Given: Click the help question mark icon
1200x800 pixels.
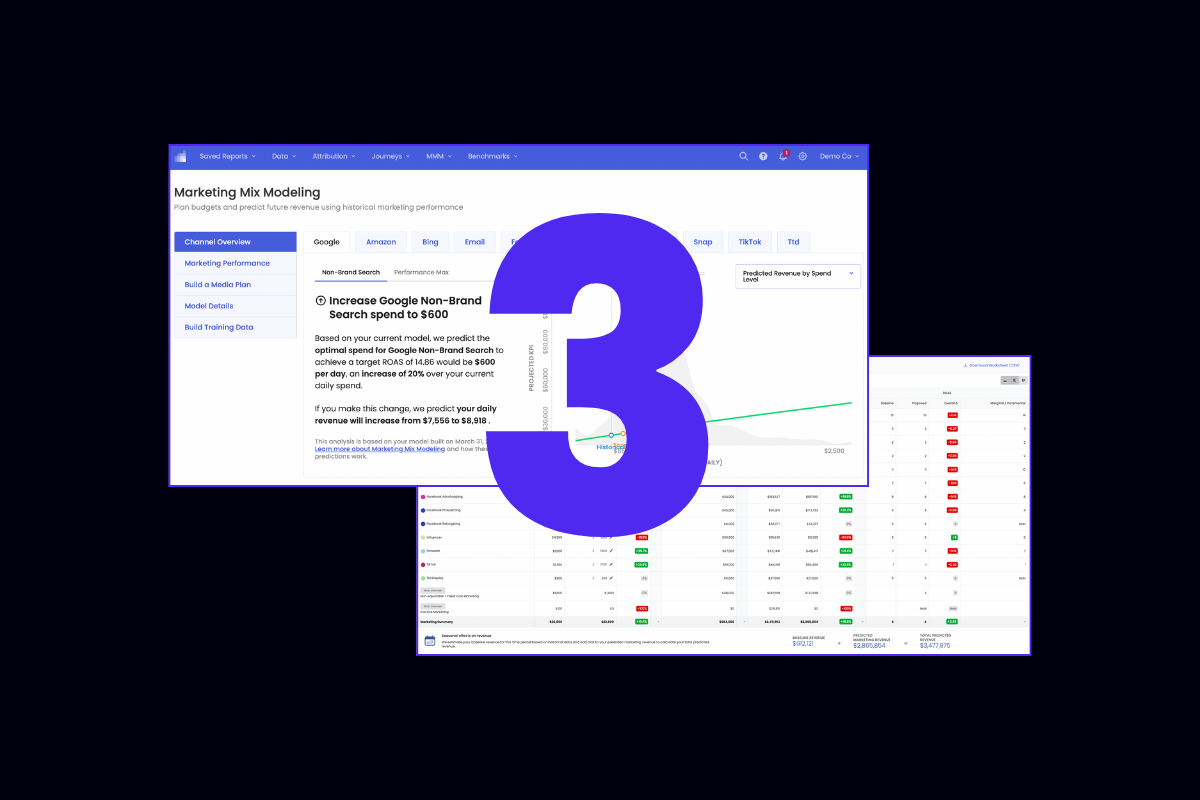Looking at the screenshot, I should tap(763, 156).
